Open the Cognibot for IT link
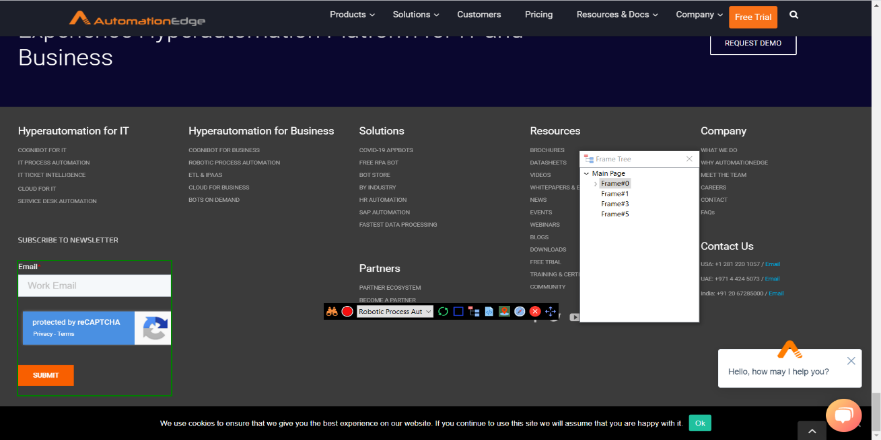 (x=42, y=150)
